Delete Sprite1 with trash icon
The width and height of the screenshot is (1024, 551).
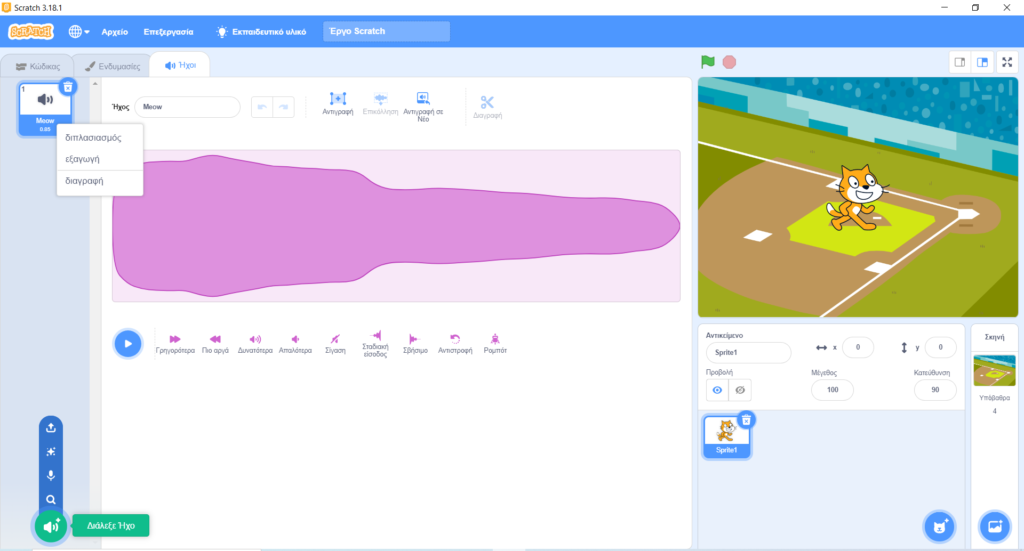746,420
